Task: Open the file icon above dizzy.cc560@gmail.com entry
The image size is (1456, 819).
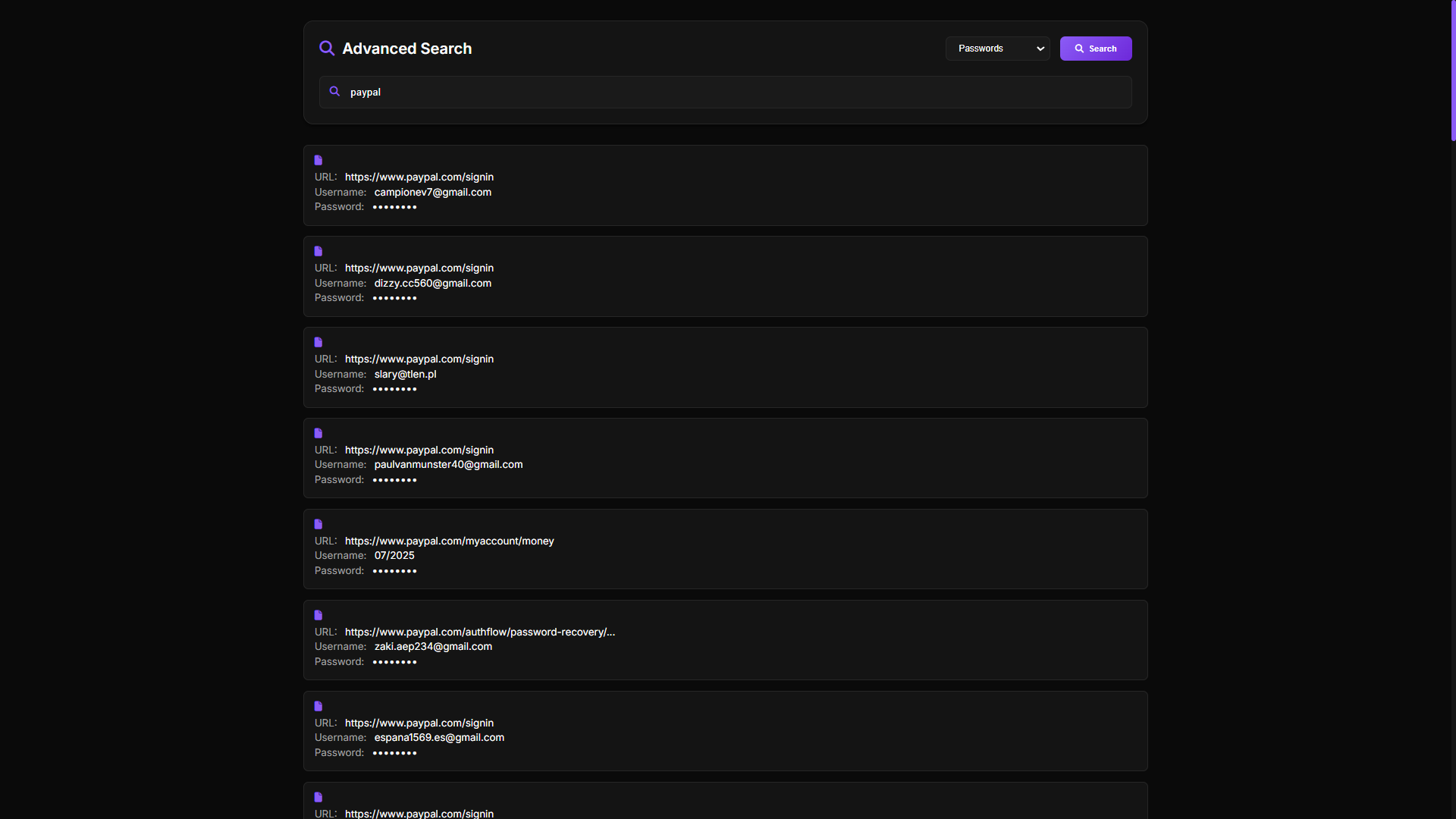Action: click(318, 251)
